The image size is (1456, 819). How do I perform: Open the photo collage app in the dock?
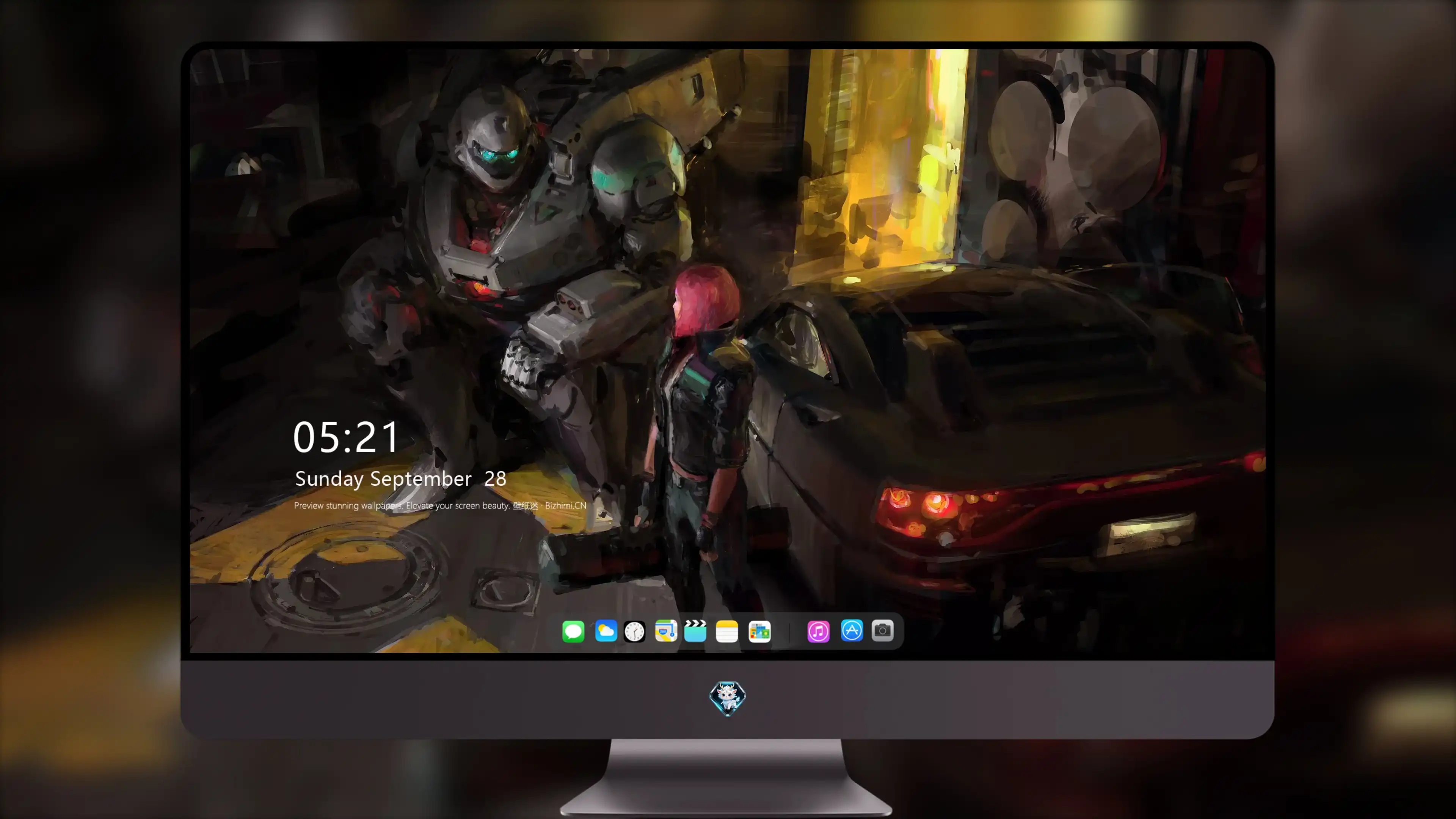[759, 631]
